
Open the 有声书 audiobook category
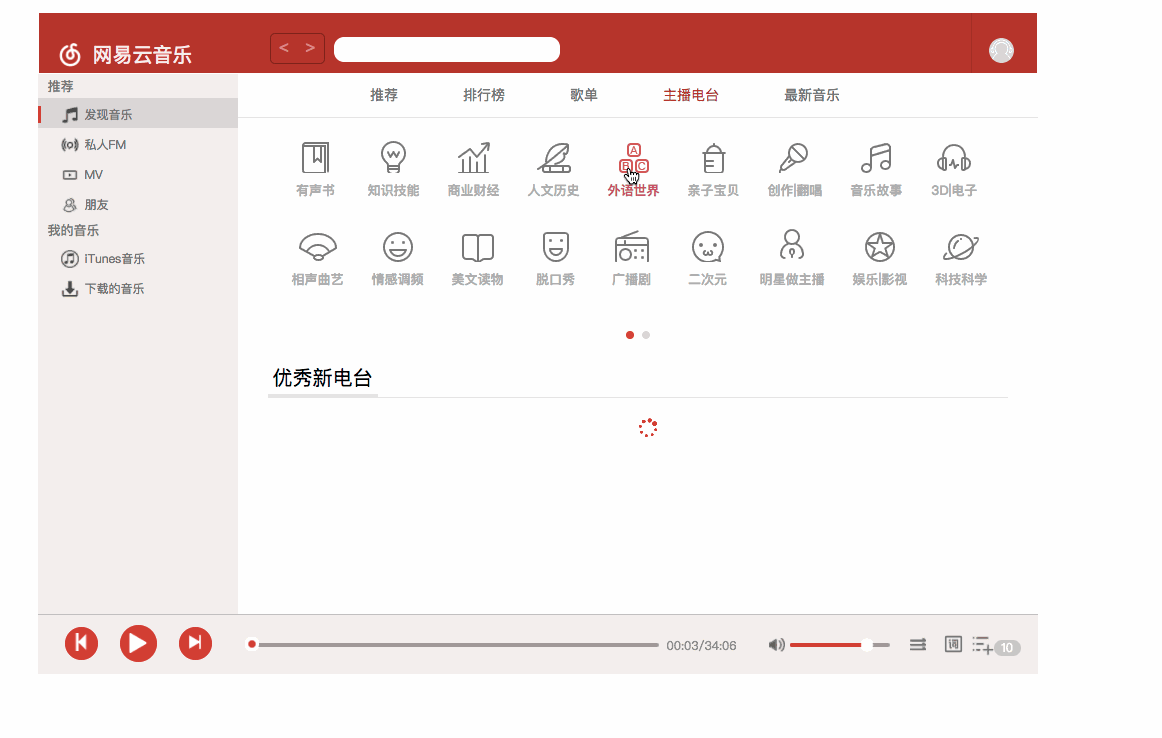pyautogui.click(x=316, y=159)
